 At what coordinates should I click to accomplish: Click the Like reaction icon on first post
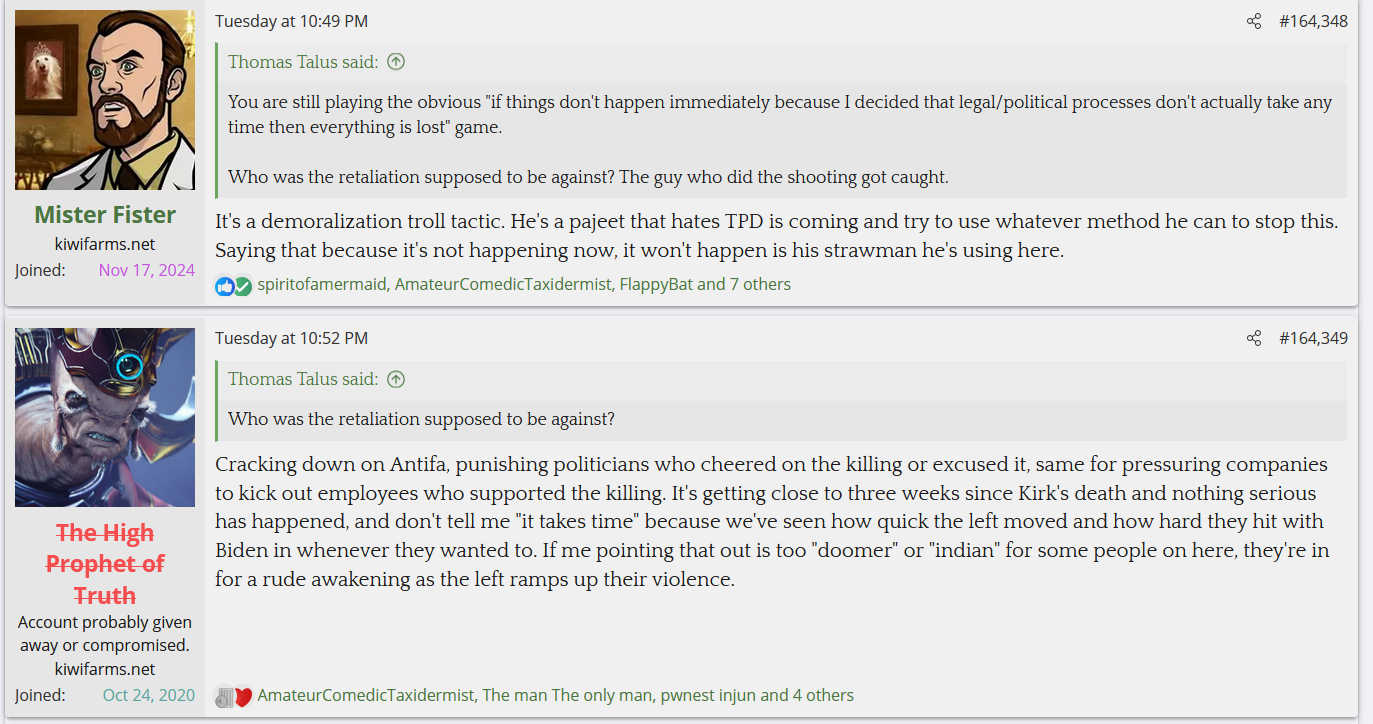pos(224,286)
